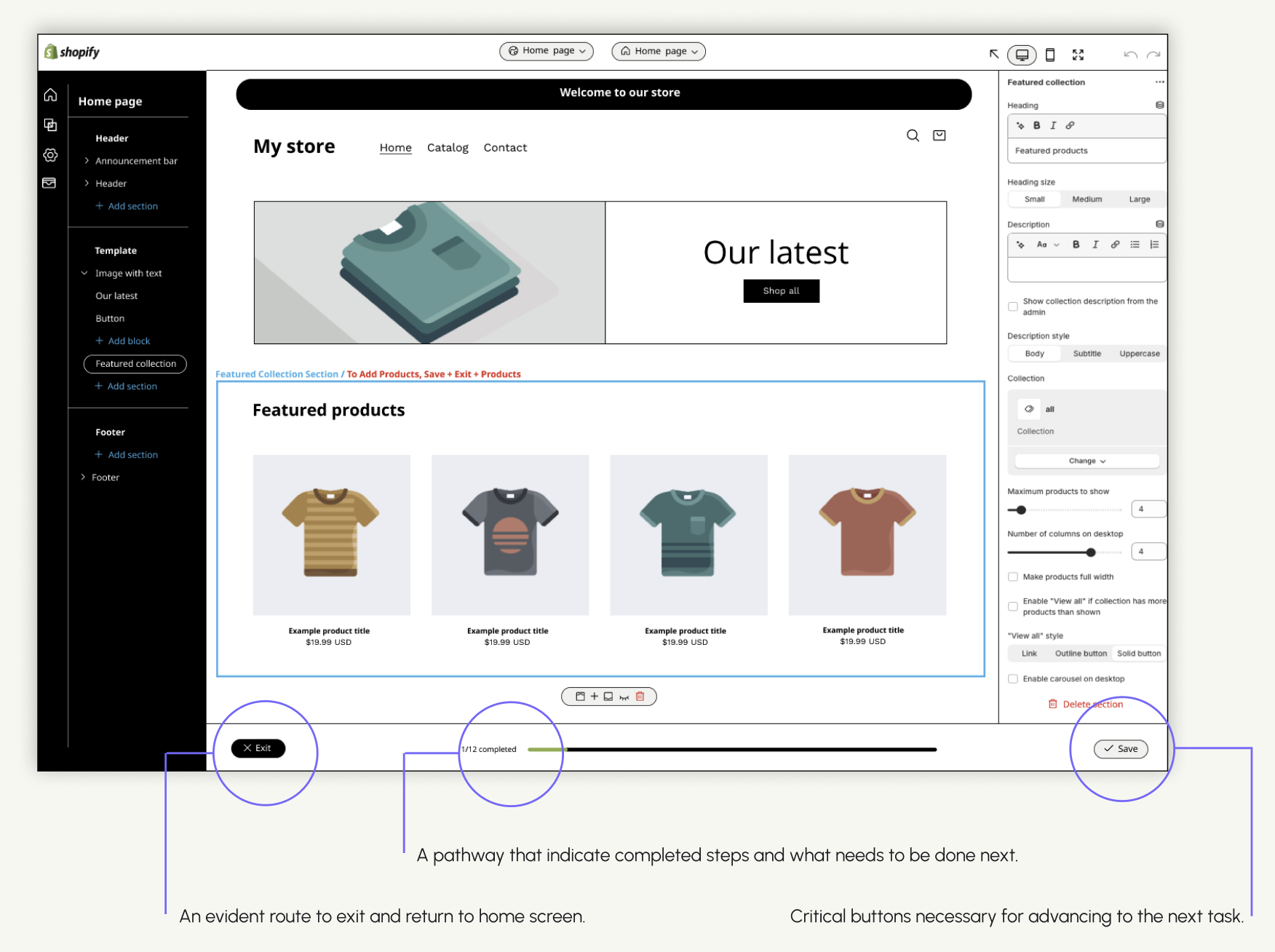Click the store search magnifier icon
The height and width of the screenshot is (952, 1275).
[x=913, y=135]
